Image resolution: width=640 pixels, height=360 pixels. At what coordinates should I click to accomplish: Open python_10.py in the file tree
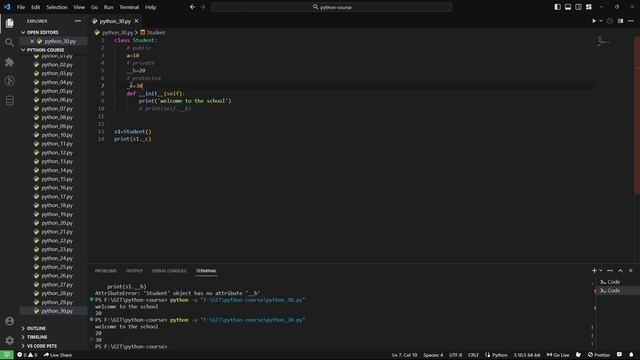point(57,135)
